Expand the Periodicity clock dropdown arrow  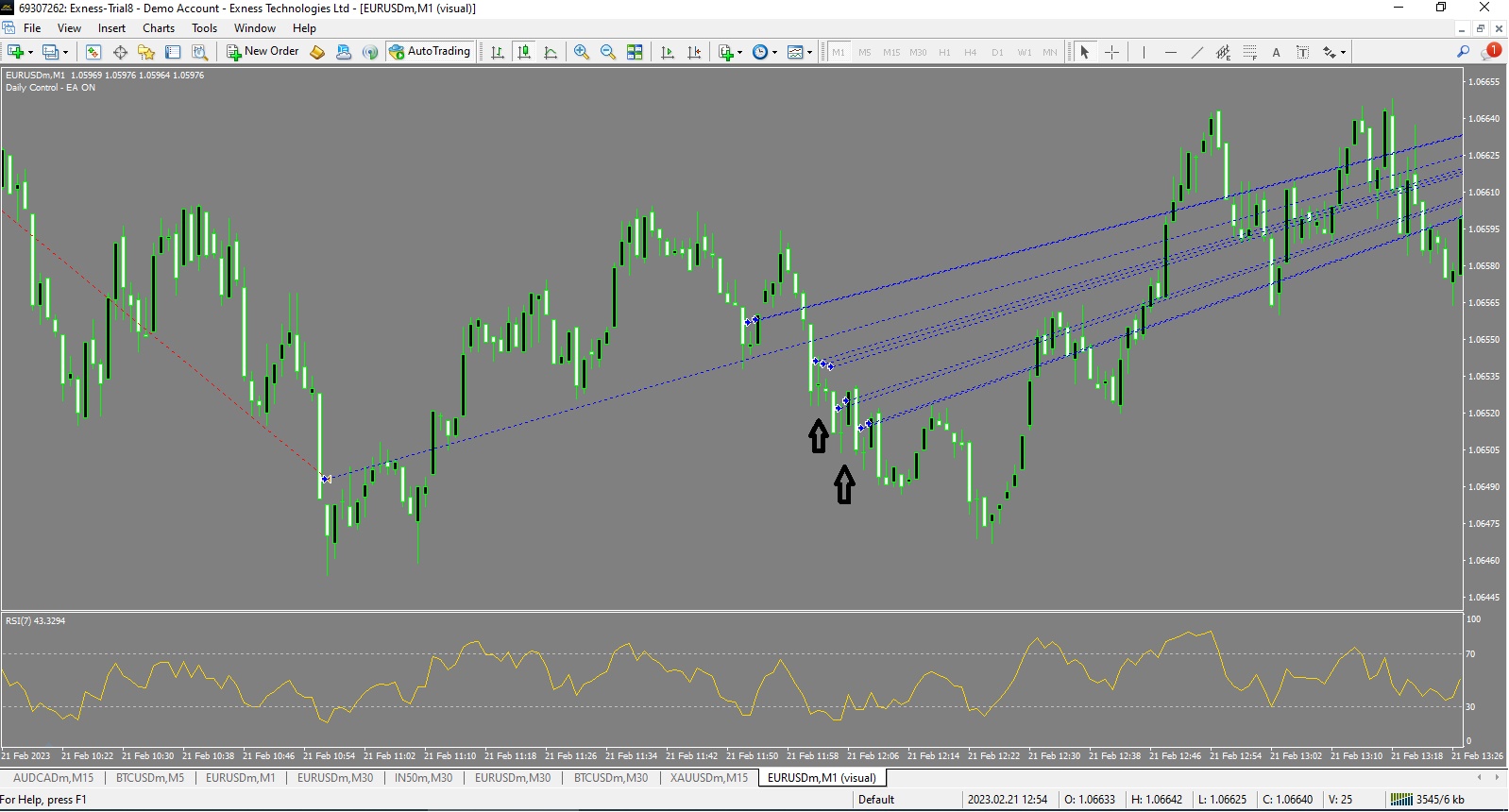(x=775, y=52)
